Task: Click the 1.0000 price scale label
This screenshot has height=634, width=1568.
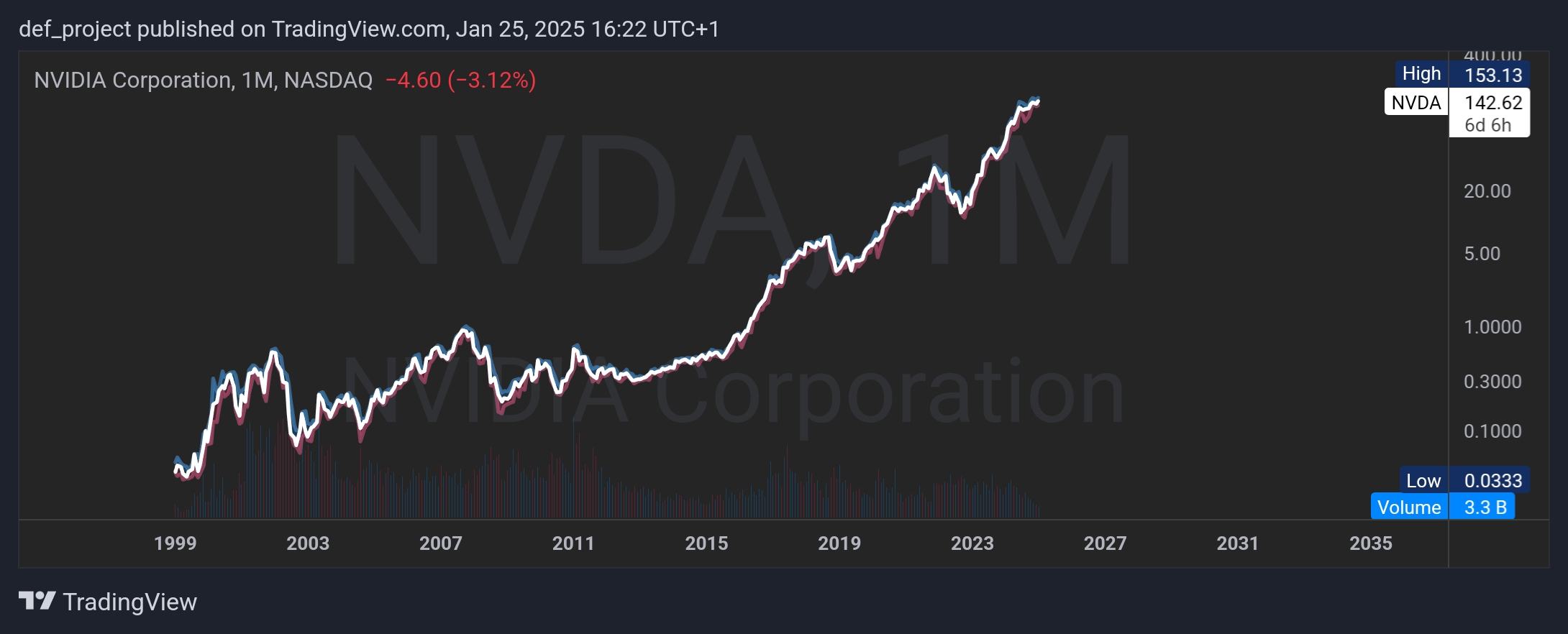Action: (1492, 327)
